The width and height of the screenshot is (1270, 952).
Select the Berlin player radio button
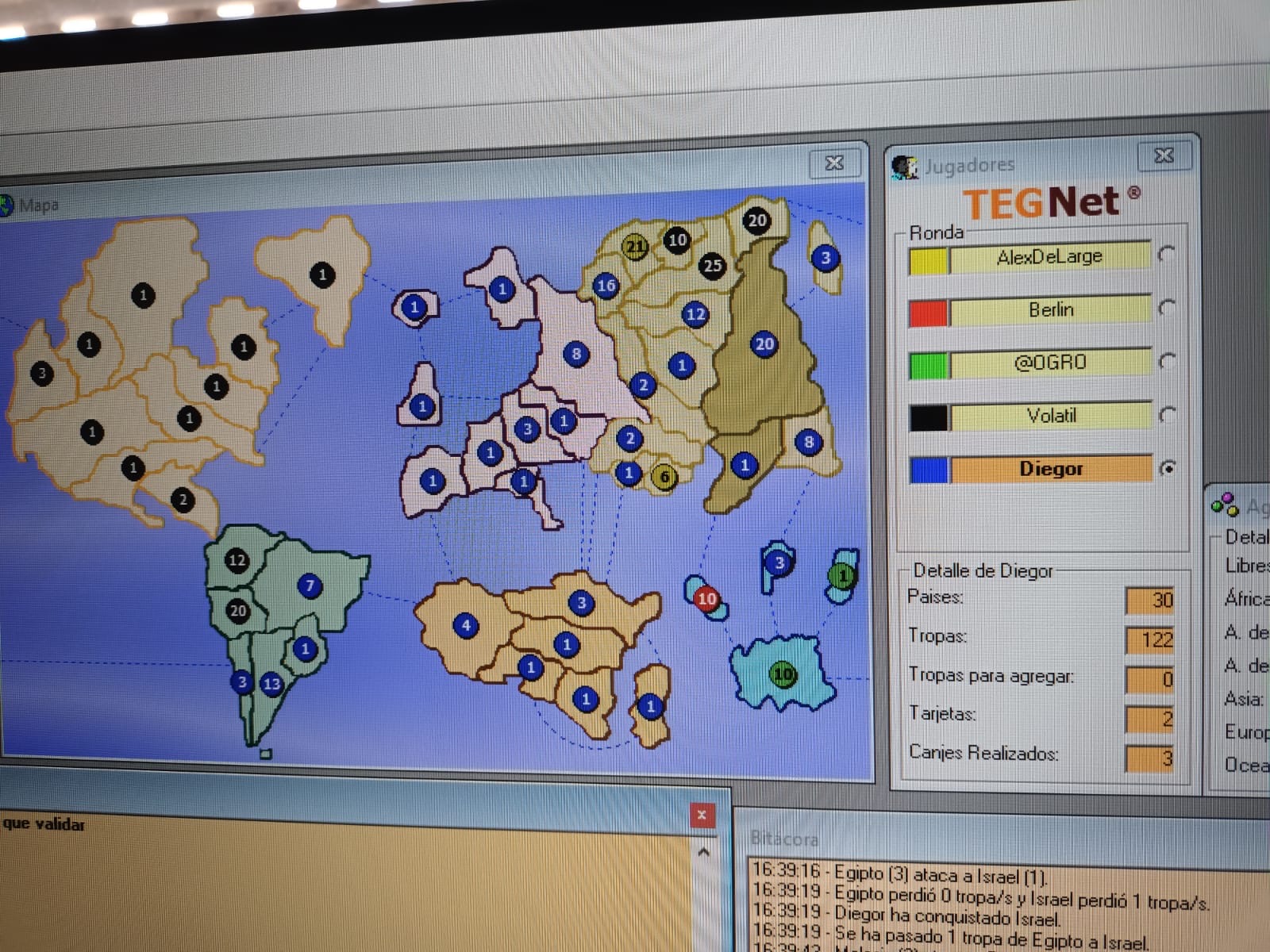(1166, 308)
